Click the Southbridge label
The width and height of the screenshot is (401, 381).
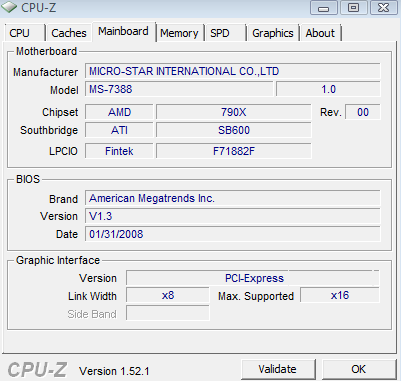pos(49,130)
